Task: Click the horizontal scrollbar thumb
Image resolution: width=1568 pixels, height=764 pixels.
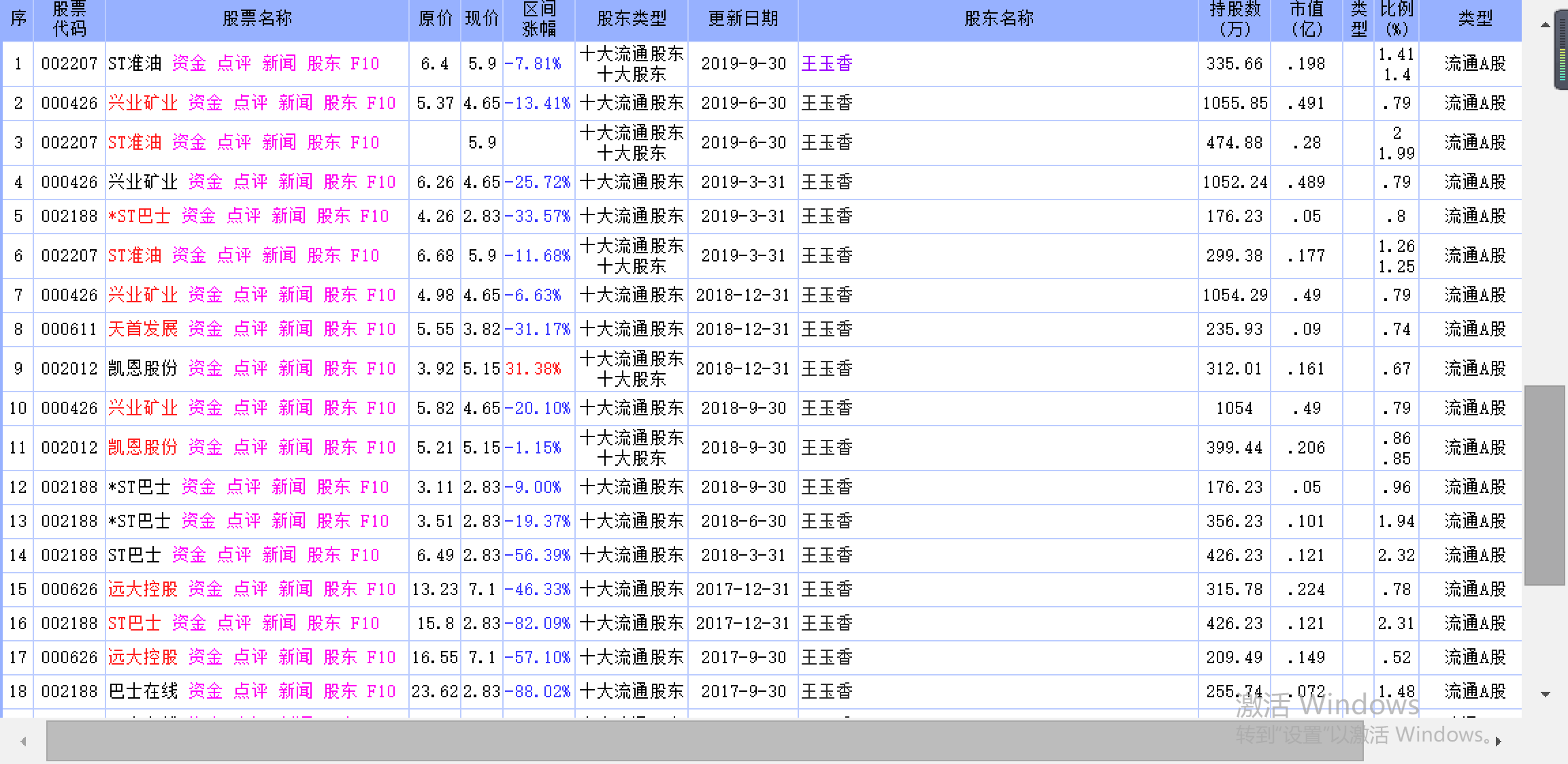Action: (704, 741)
